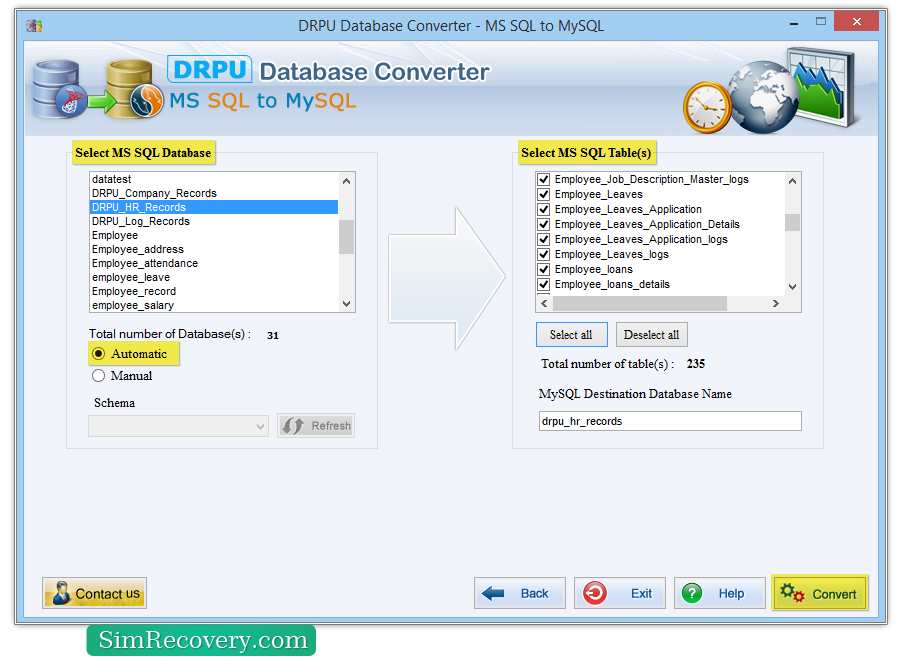Select the datatest database
Viewport: 900px width, 658px height.
click(x=214, y=179)
